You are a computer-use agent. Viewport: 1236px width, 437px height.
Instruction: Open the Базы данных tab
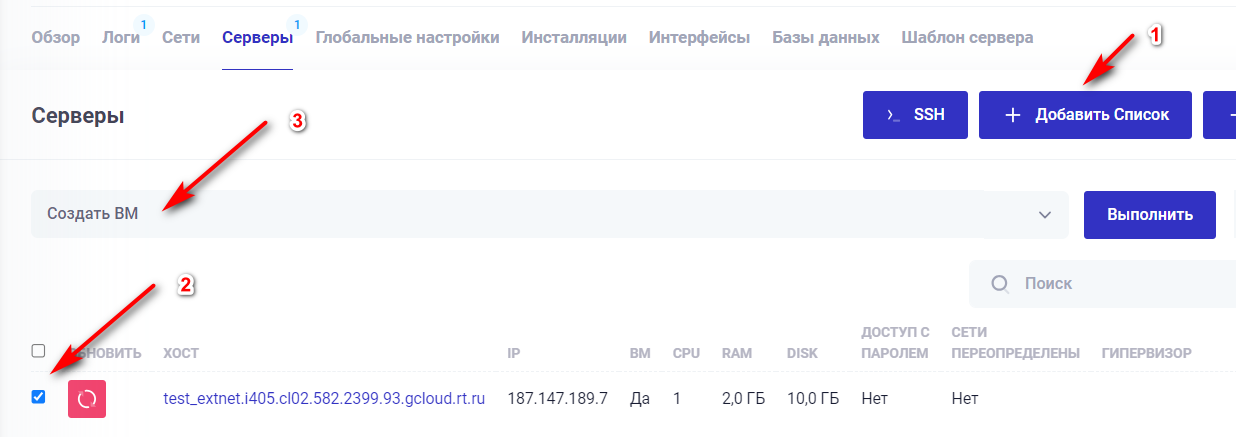tap(826, 37)
